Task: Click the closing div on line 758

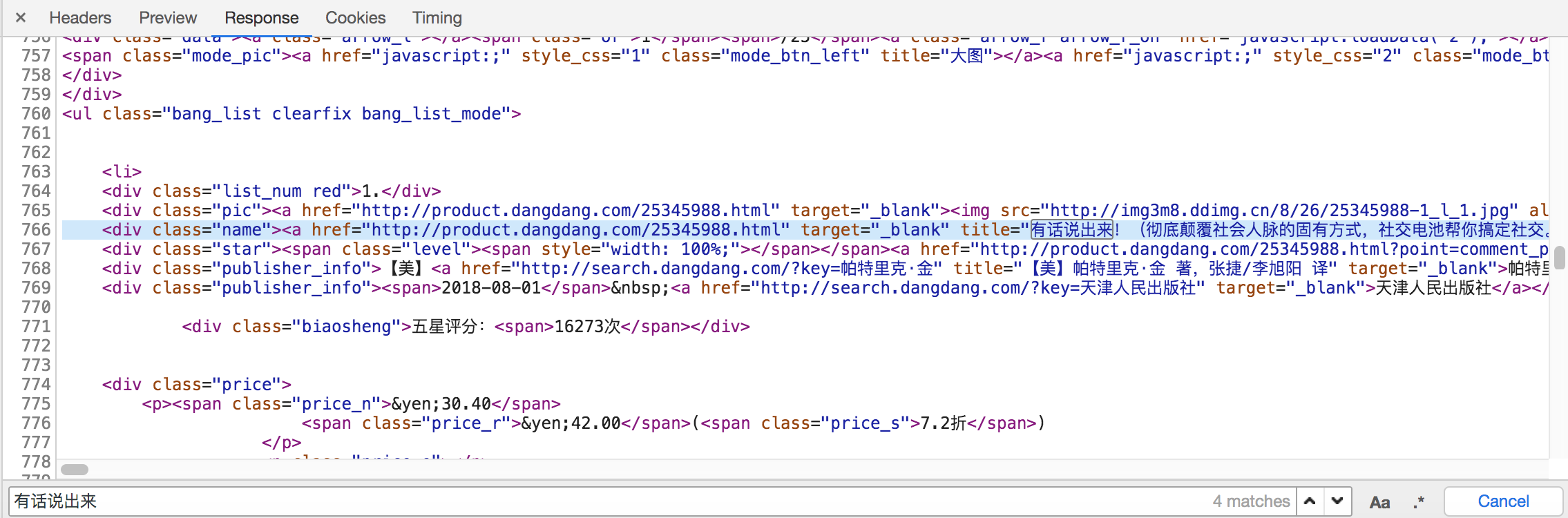Action: coord(92,75)
